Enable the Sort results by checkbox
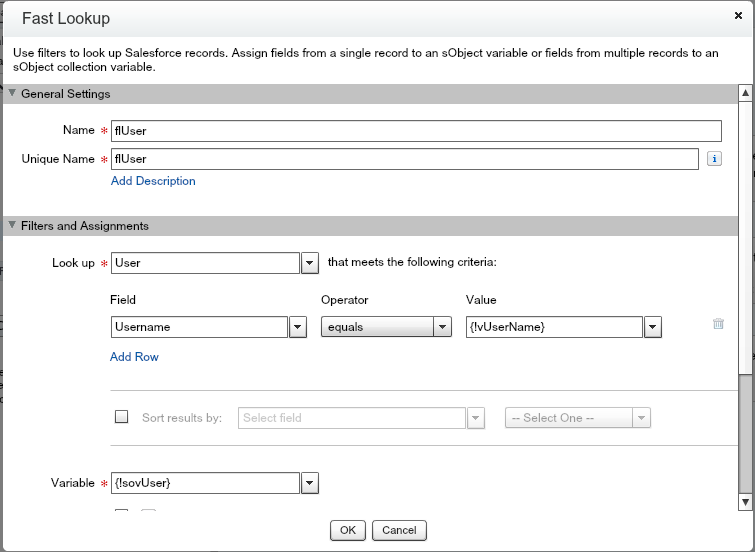 [x=122, y=418]
